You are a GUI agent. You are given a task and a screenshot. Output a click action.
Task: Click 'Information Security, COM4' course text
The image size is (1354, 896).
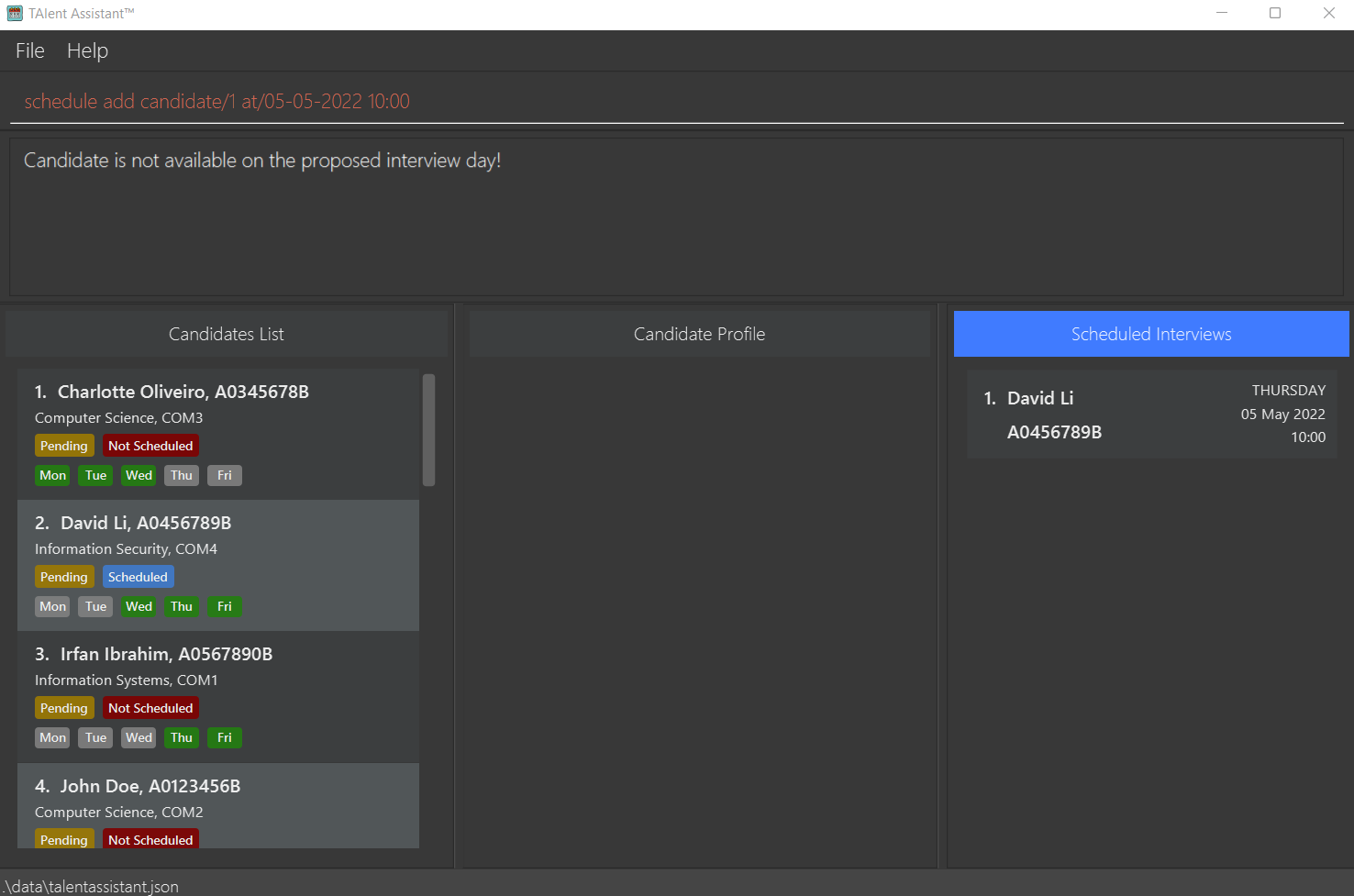click(126, 549)
